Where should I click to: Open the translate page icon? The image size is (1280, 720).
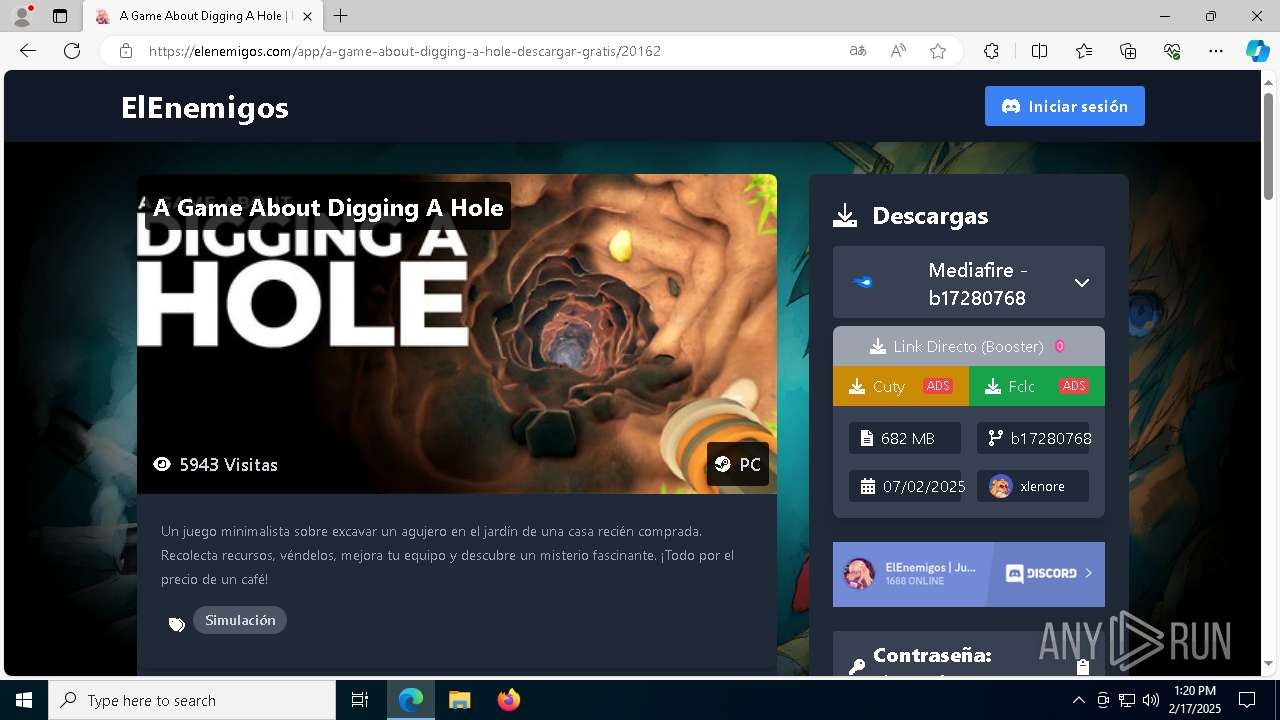pyautogui.click(x=858, y=51)
